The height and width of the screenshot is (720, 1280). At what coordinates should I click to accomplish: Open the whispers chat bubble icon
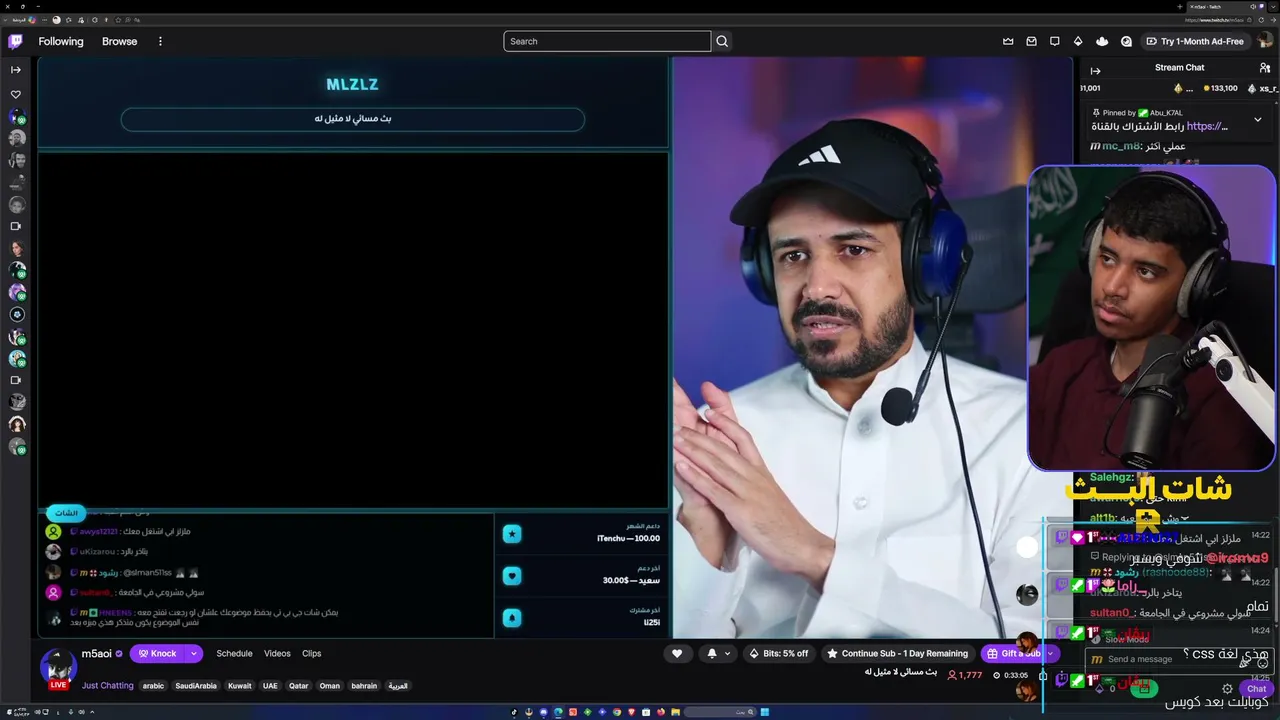tap(1054, 41)
